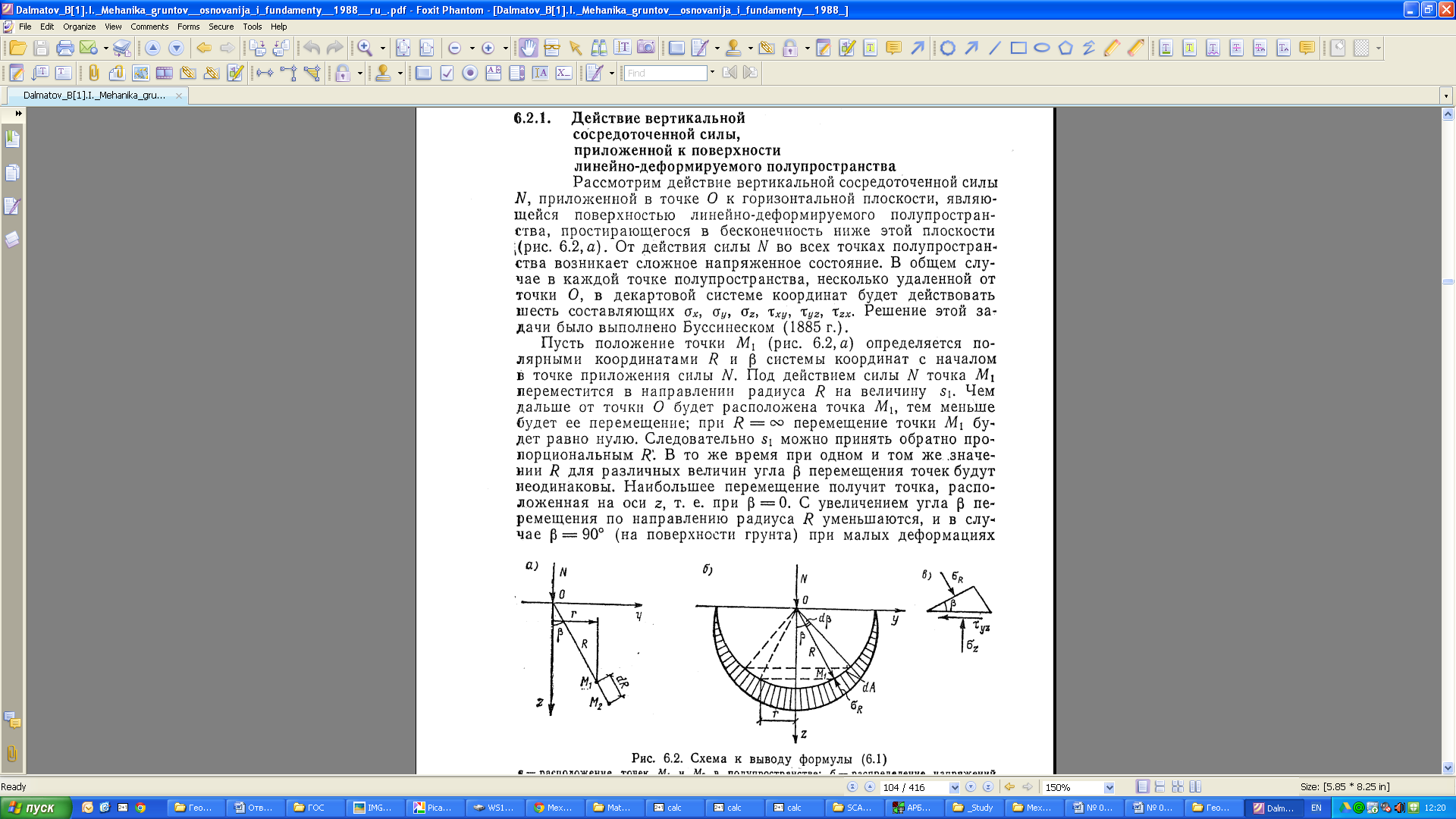Click the zoom in plus button
This screenshot has height=819, width=1456.
(x=488, y=49)
